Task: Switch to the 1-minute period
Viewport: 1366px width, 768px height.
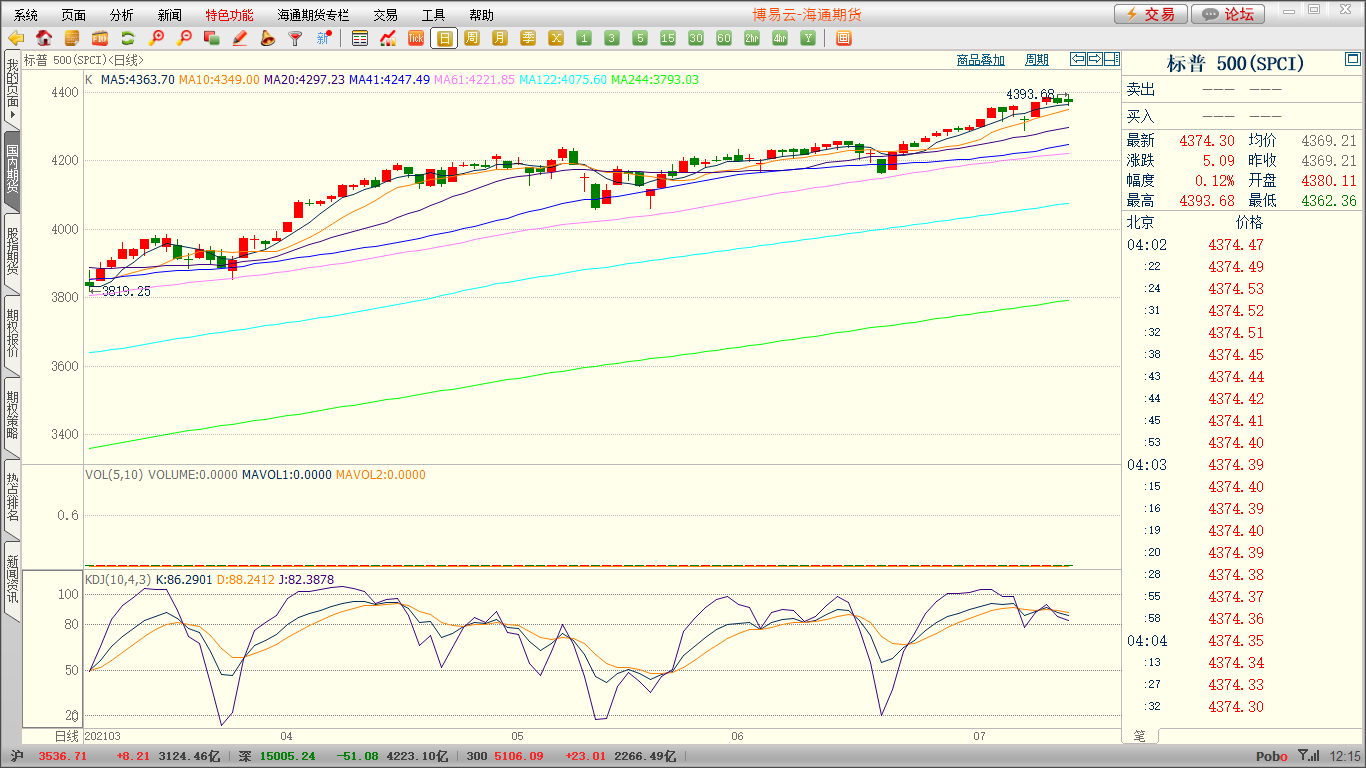Action: point(584,38)
